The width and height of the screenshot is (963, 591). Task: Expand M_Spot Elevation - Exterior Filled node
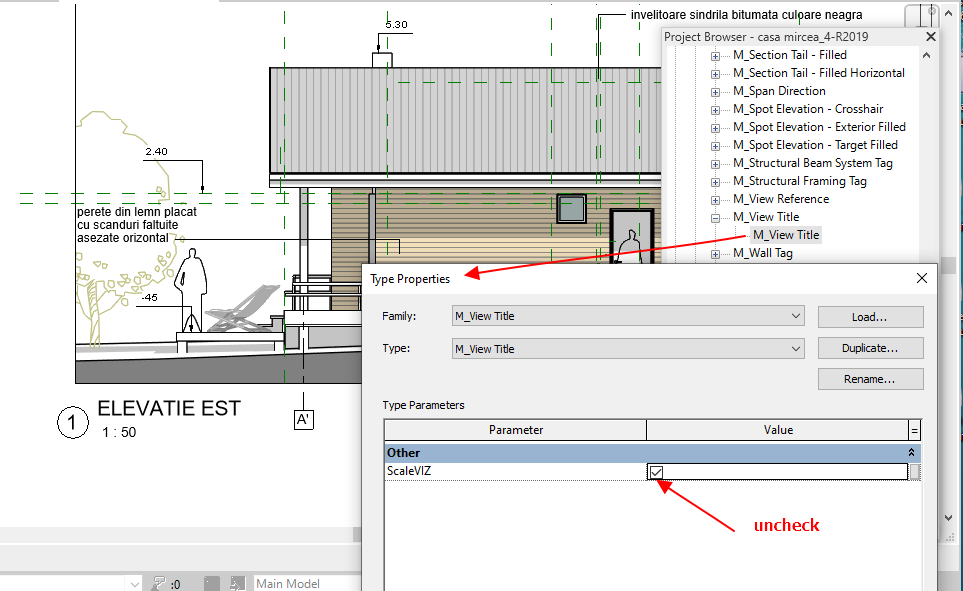point(715,128)
